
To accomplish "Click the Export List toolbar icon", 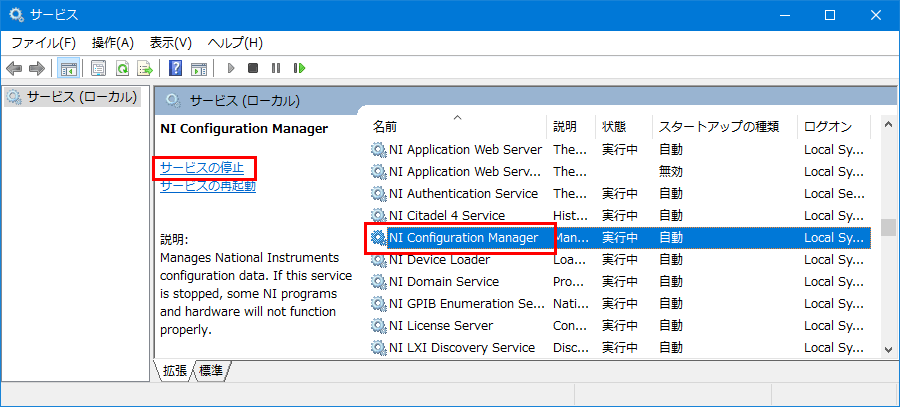I will point(144,68).
